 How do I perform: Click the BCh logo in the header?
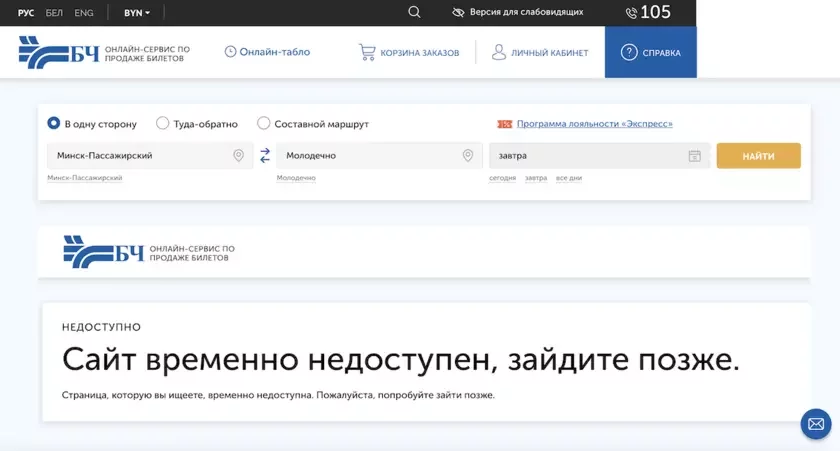click(59, 52)
